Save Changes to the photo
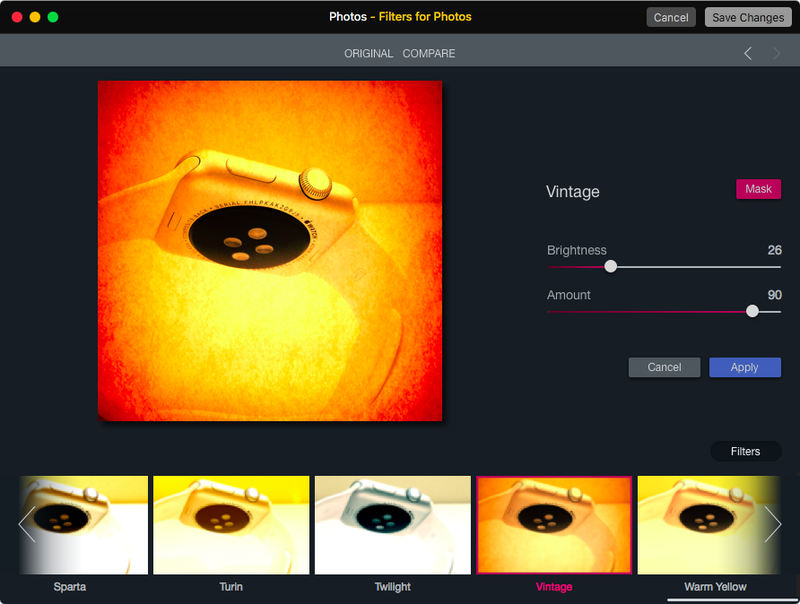This screenshot has height=604, width=800. 748,17
